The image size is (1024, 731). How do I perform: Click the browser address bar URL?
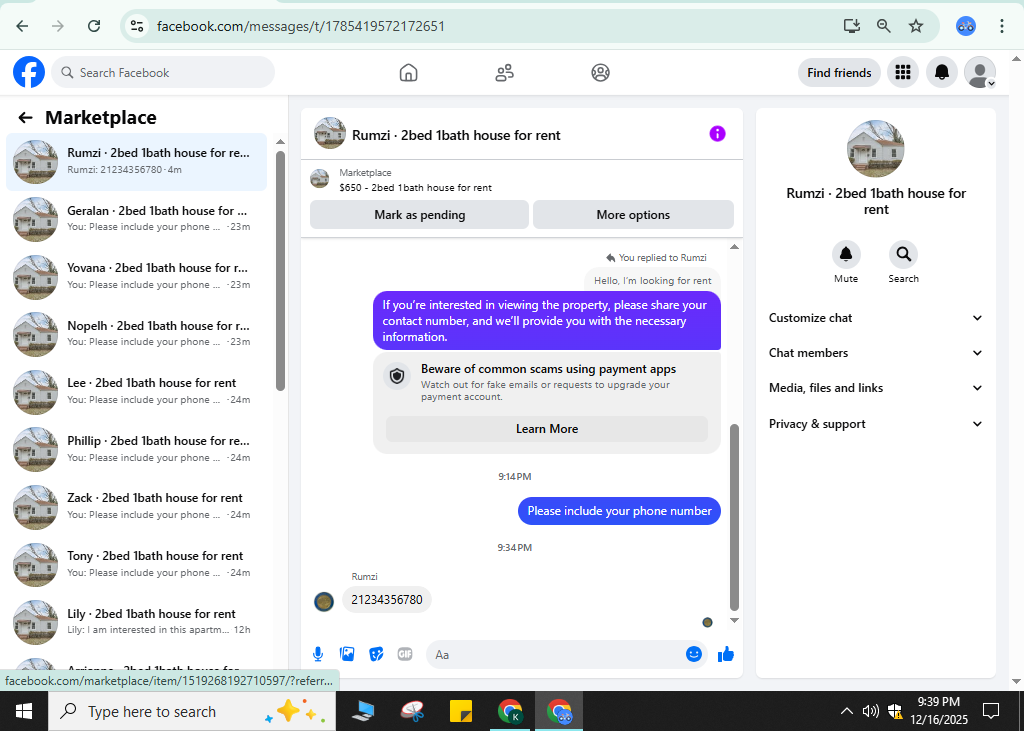click(x=300, y=26)
